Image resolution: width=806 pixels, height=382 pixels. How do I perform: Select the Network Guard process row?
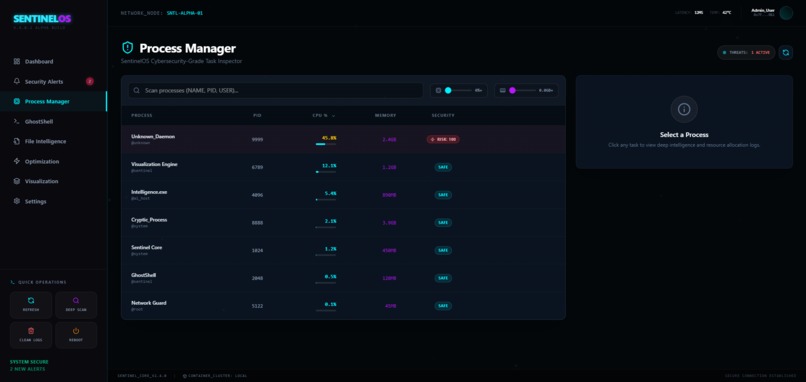click(x=343, y=306)
